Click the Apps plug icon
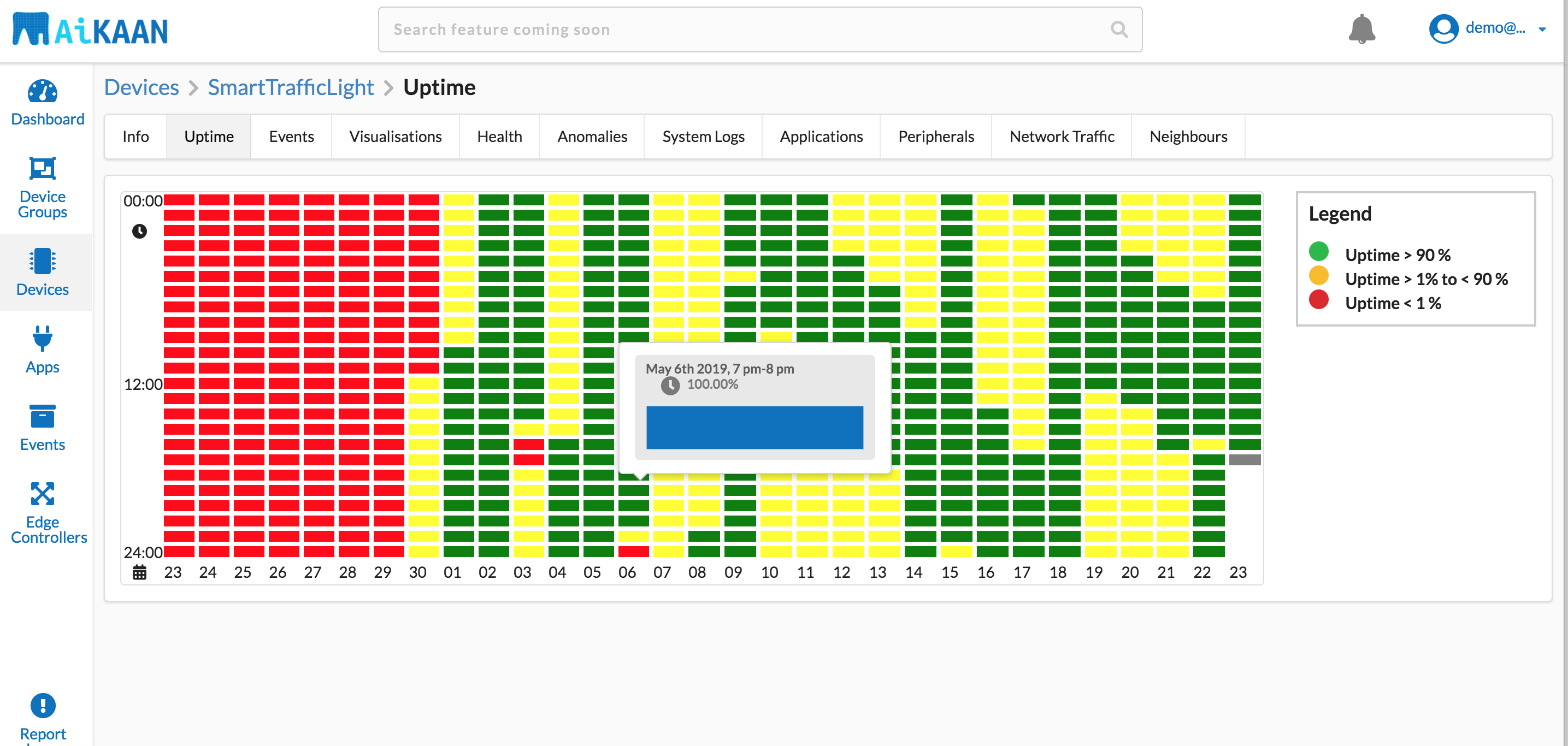 pyautogui.click(x=43, y=338)
